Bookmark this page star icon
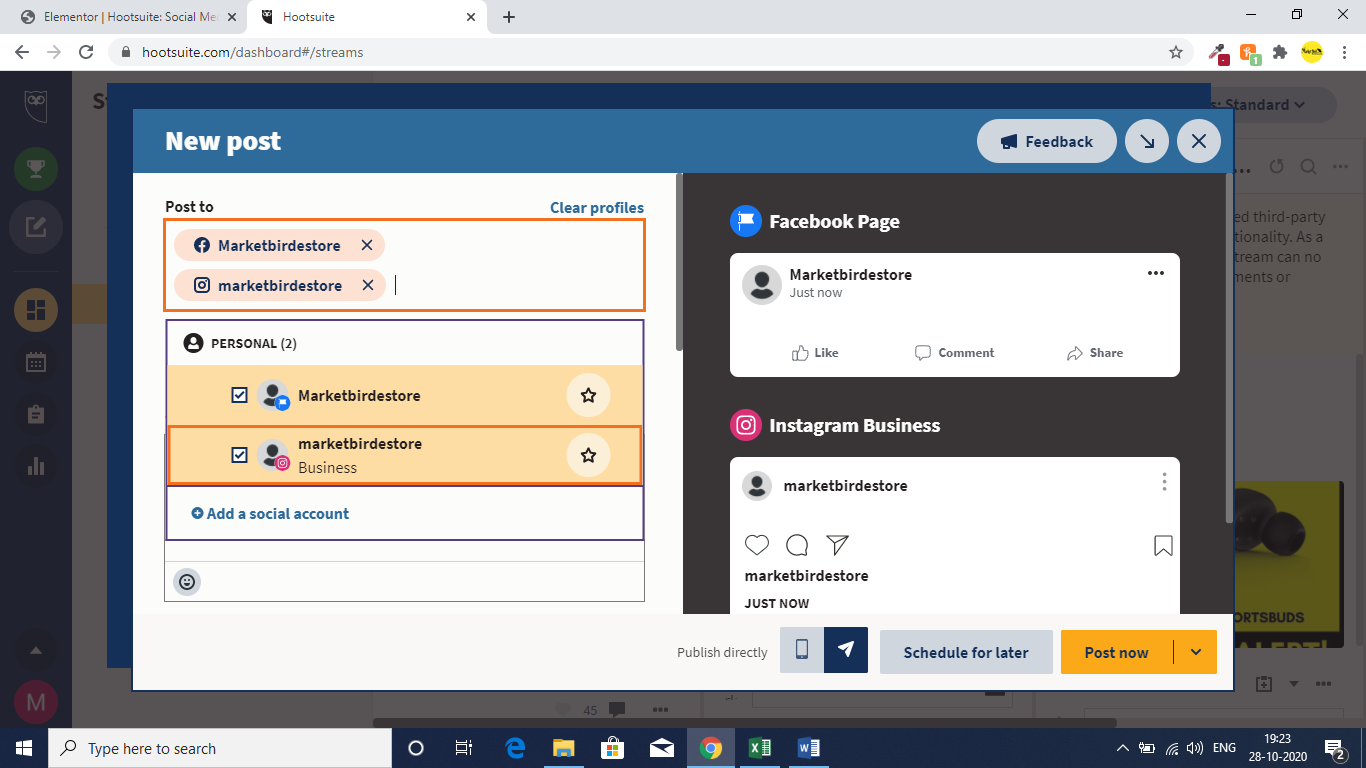This screenshot has height=768, width=1366. point(1176,52)
